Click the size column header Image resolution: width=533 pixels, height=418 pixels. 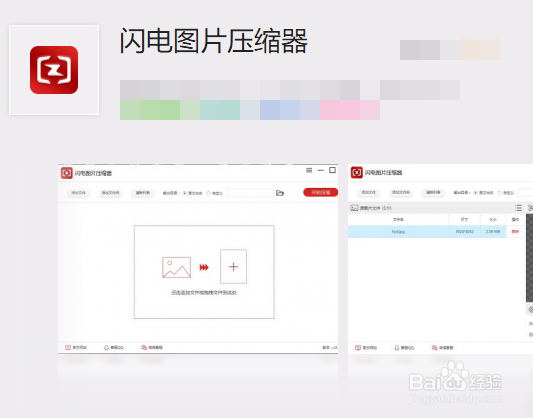click(x=493, y=220)
